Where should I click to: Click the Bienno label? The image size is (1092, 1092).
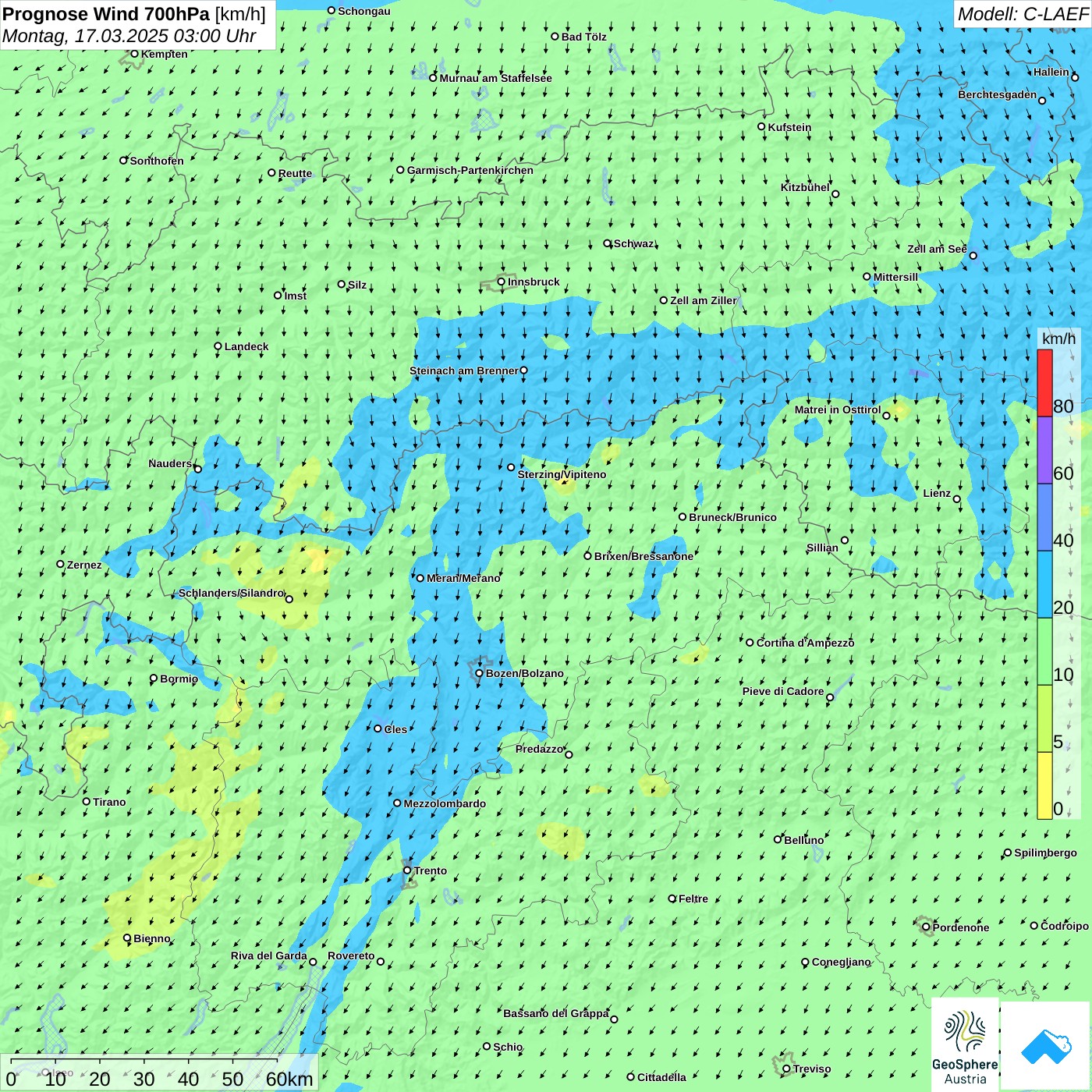pyautogui.click(x=151, y=938)
